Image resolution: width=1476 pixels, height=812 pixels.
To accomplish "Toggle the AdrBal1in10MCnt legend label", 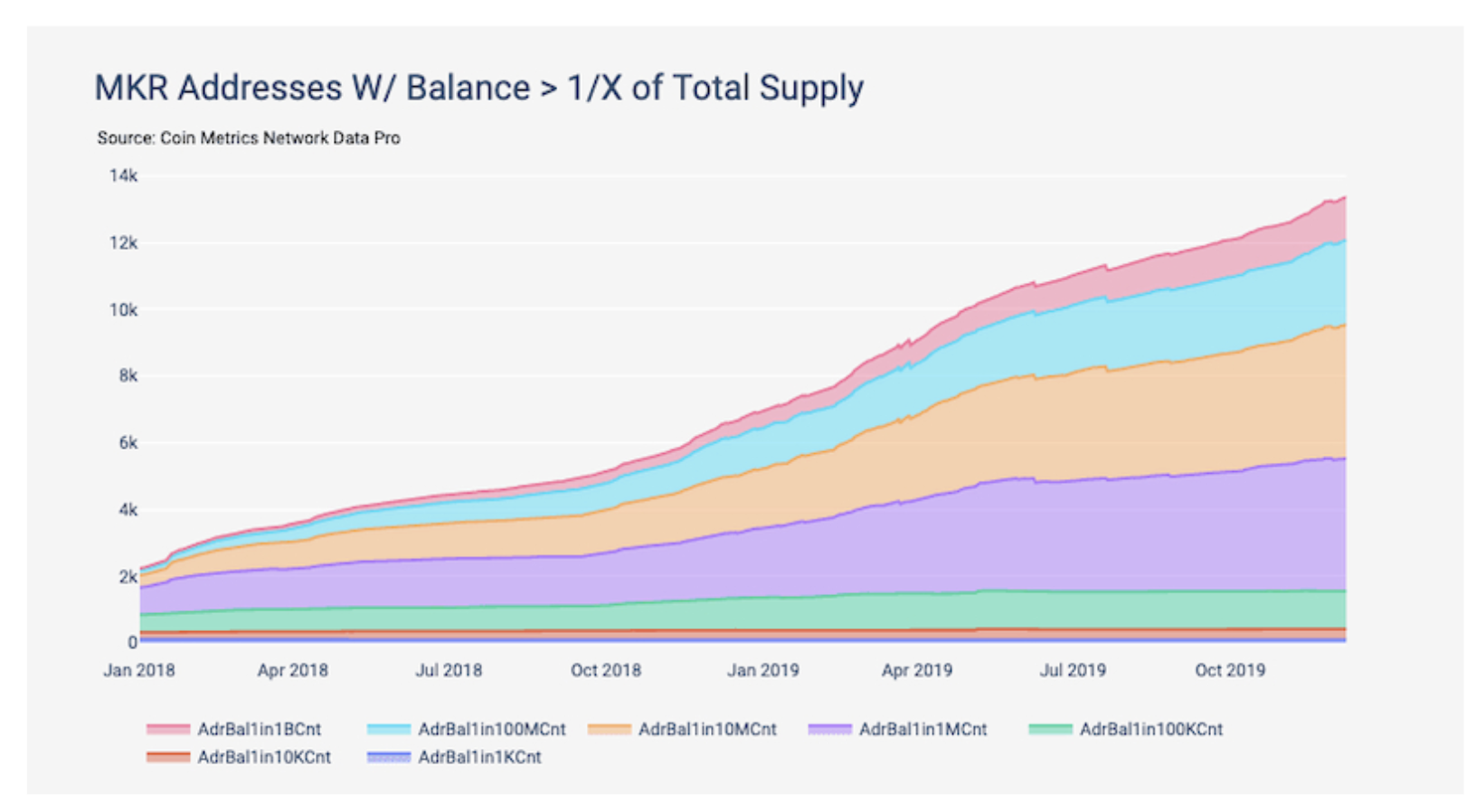I will point(707,729).
